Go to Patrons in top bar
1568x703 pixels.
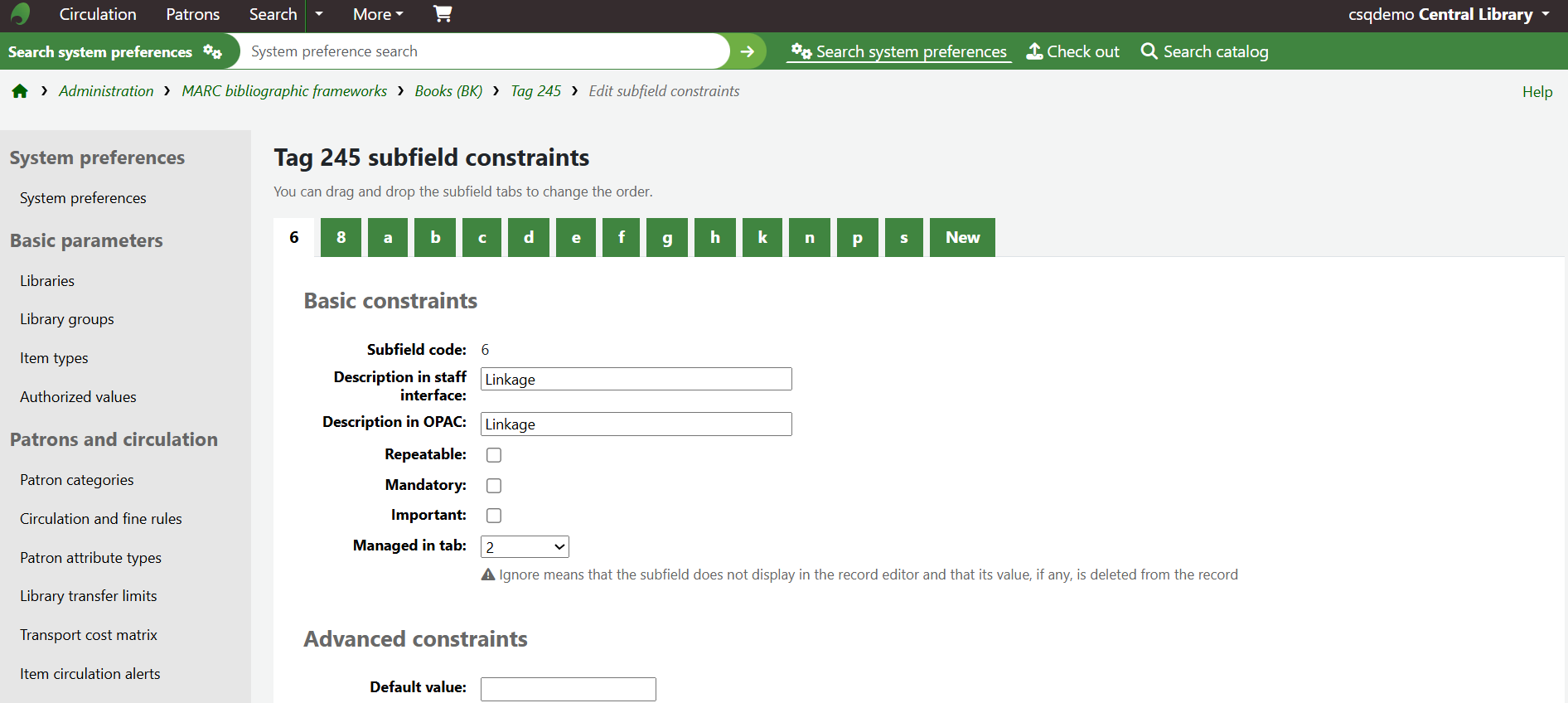click(x=193, y=14)
